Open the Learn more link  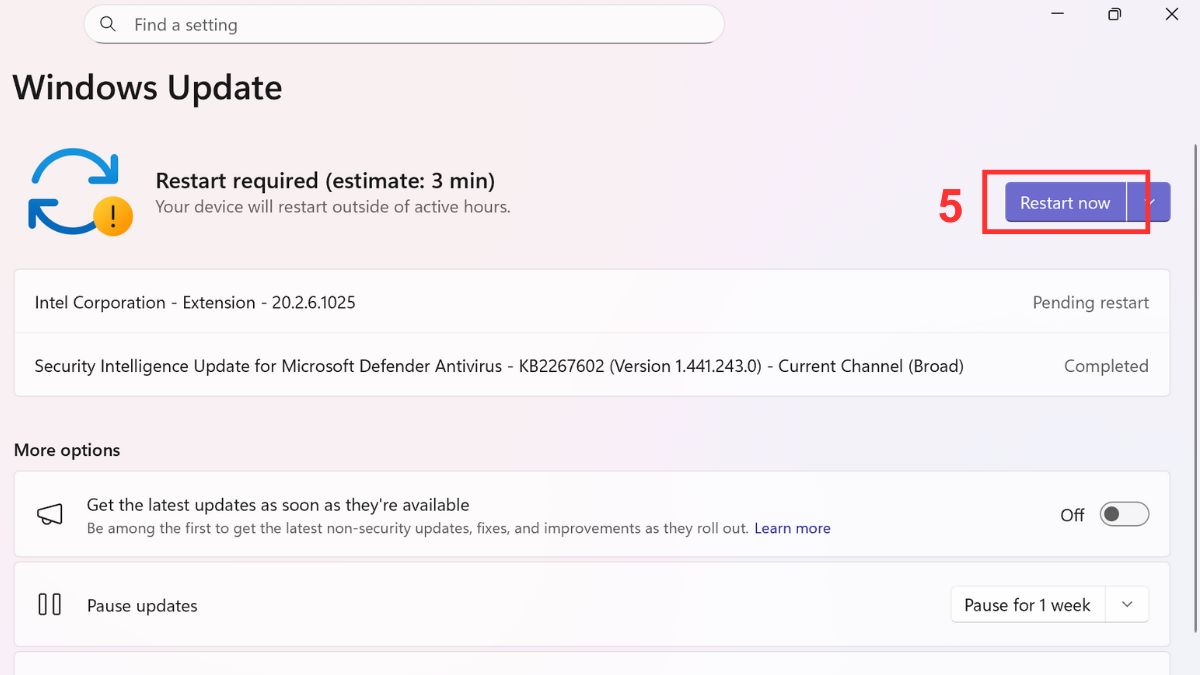tap(792, 528)
